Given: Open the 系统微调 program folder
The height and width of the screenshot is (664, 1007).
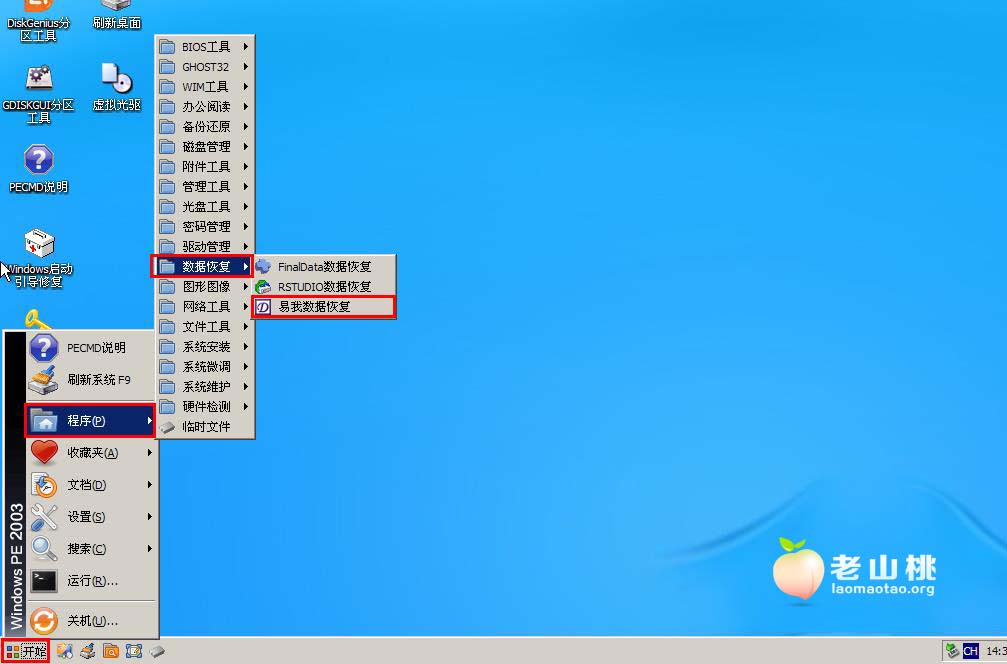Looking at the screenshot, I should [205, 366].
